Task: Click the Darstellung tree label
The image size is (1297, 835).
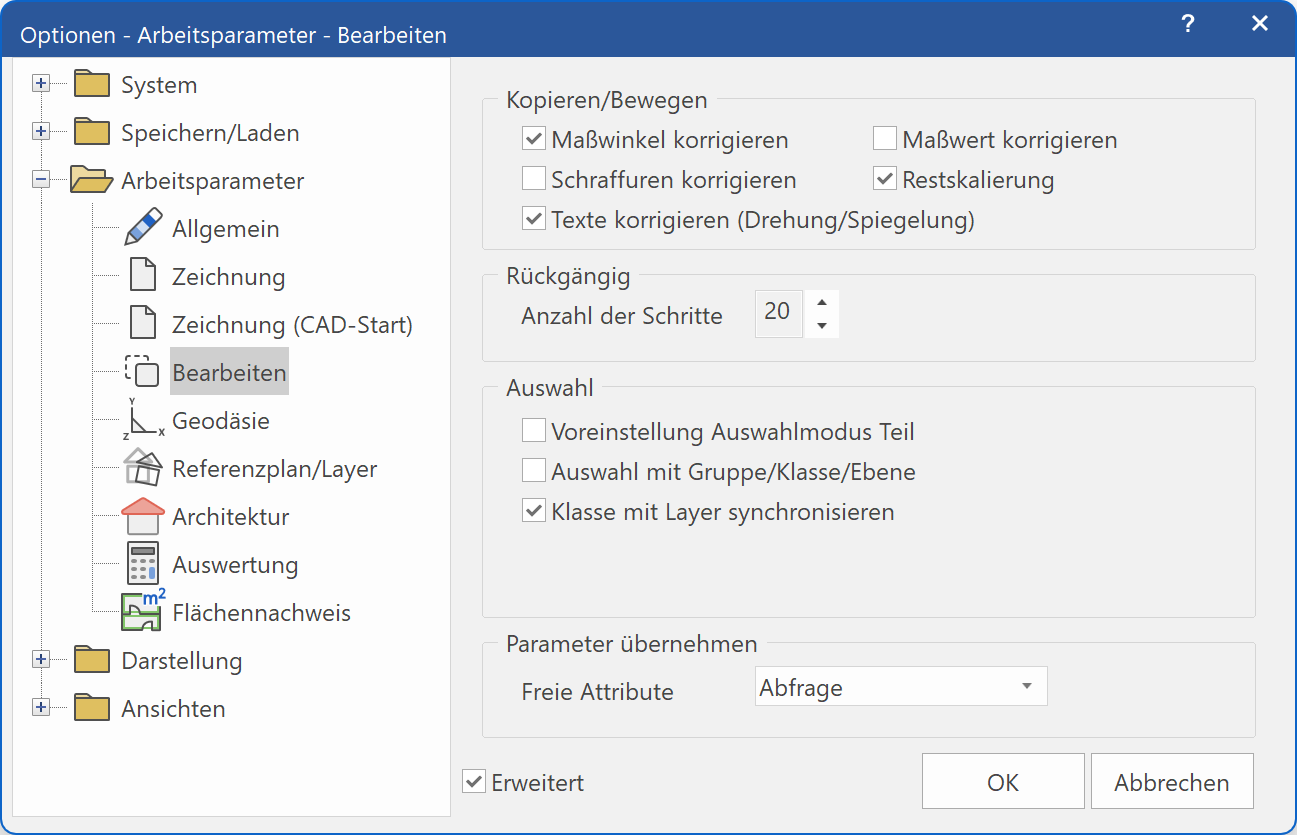Action: click(x=182, y=661)
